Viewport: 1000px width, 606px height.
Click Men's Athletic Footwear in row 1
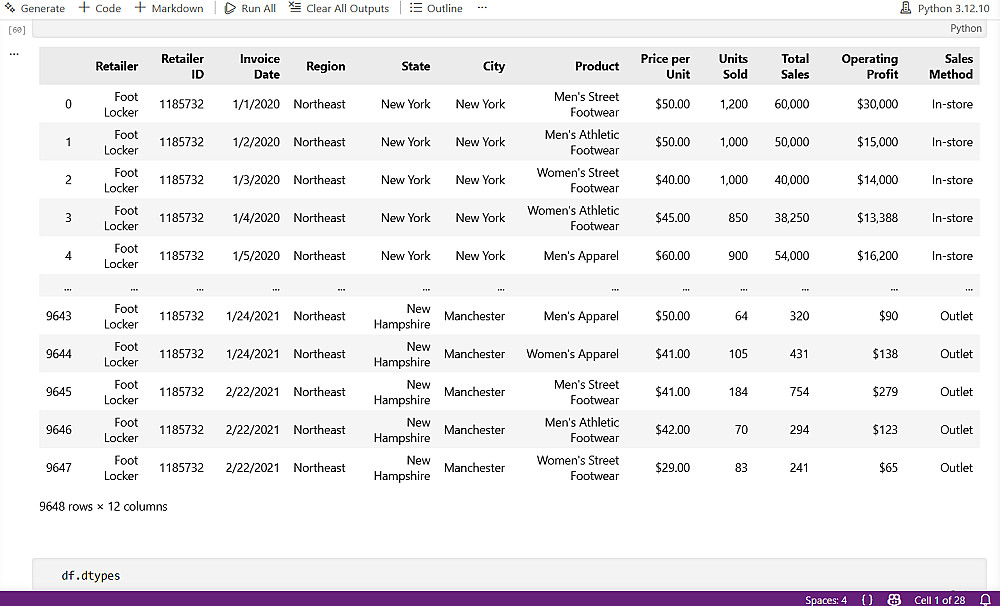582,142
